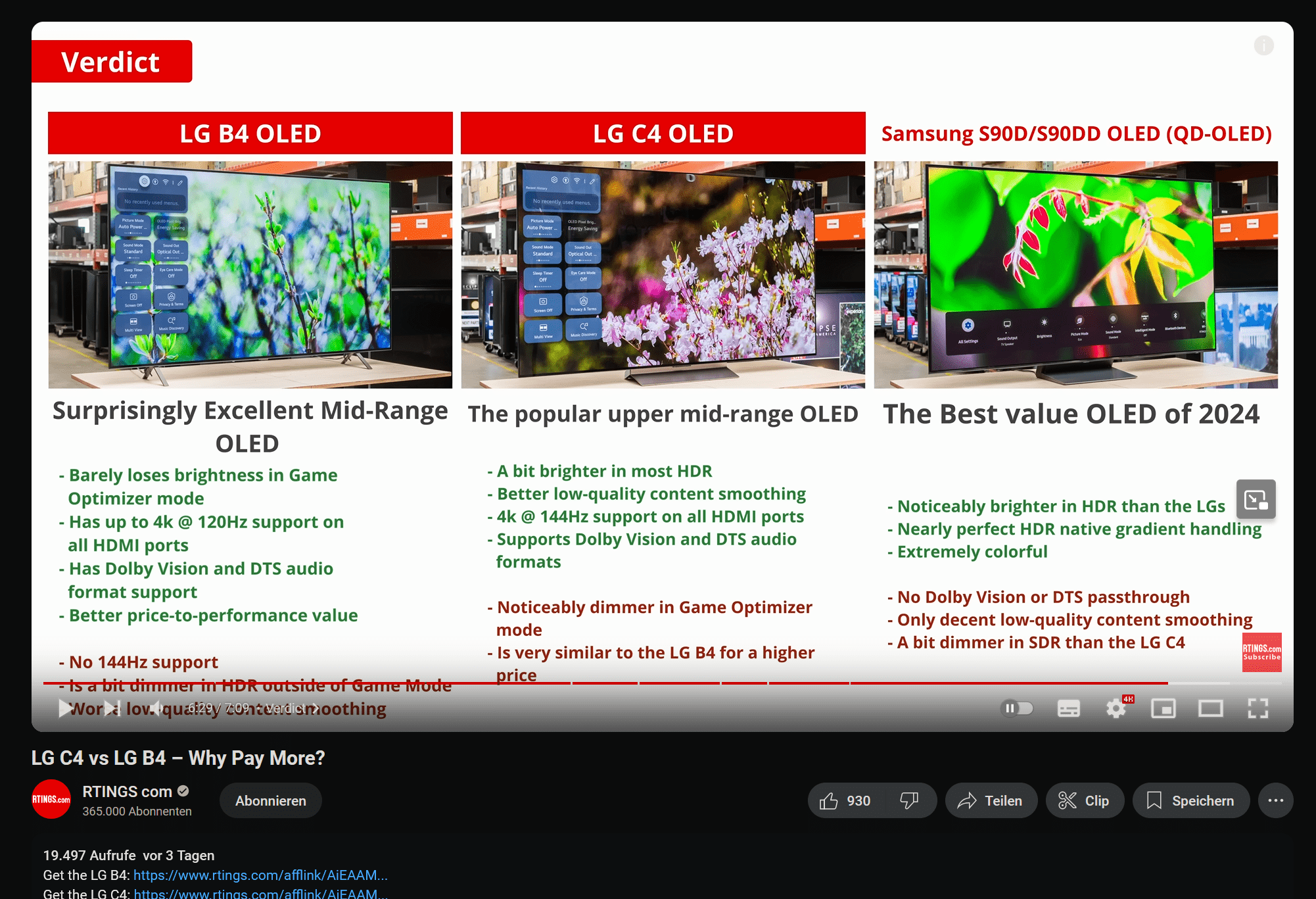The width and height of the screenshot is (1316, 899).
Task: Subscribe via the Abonnieren button
Action: pyautogui.click(x=271, y=800)
